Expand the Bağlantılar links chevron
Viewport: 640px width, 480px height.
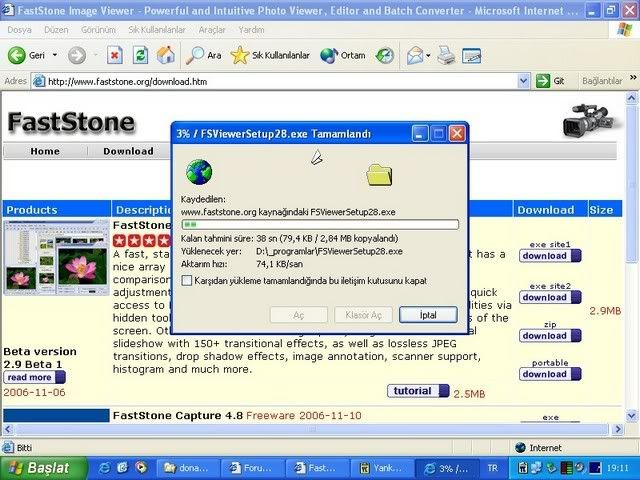(x=633, y=78)
